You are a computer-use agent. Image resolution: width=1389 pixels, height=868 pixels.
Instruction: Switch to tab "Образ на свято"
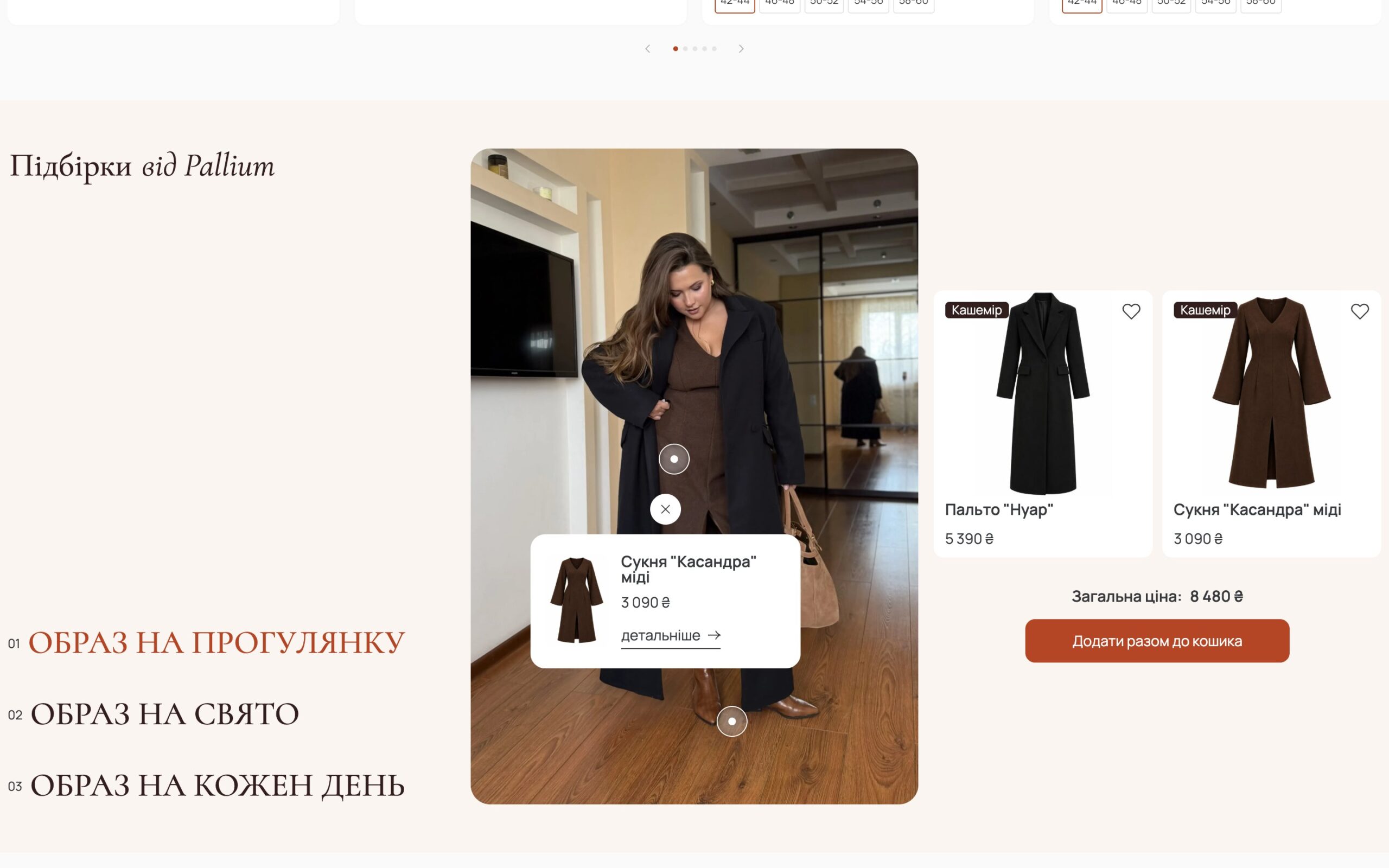pyautogui.click(x=164, y=714)
